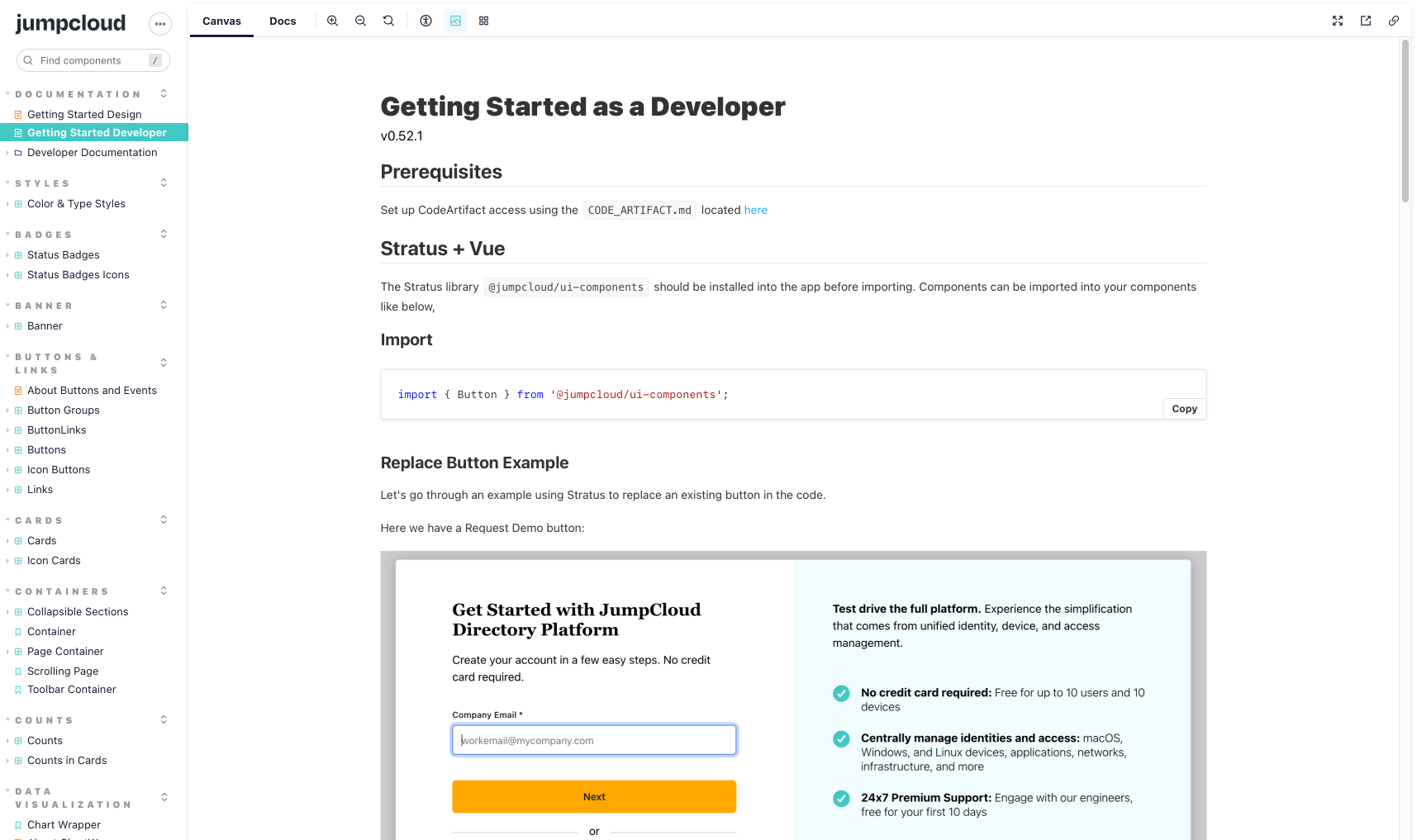Open Toolbar Container story
This screenshot has height=840, width=1417.
[71, 690]
